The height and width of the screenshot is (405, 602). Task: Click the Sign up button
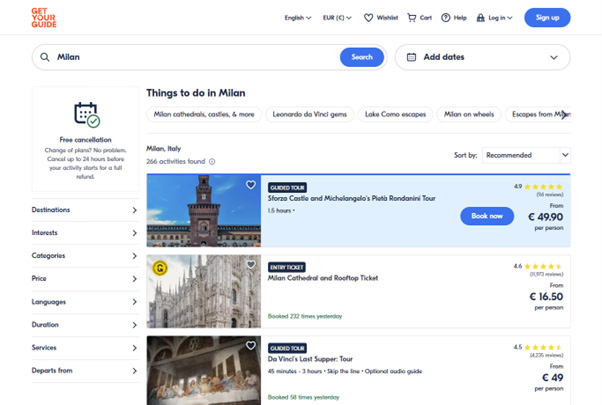pyautogui.click(x=547, y=18)
